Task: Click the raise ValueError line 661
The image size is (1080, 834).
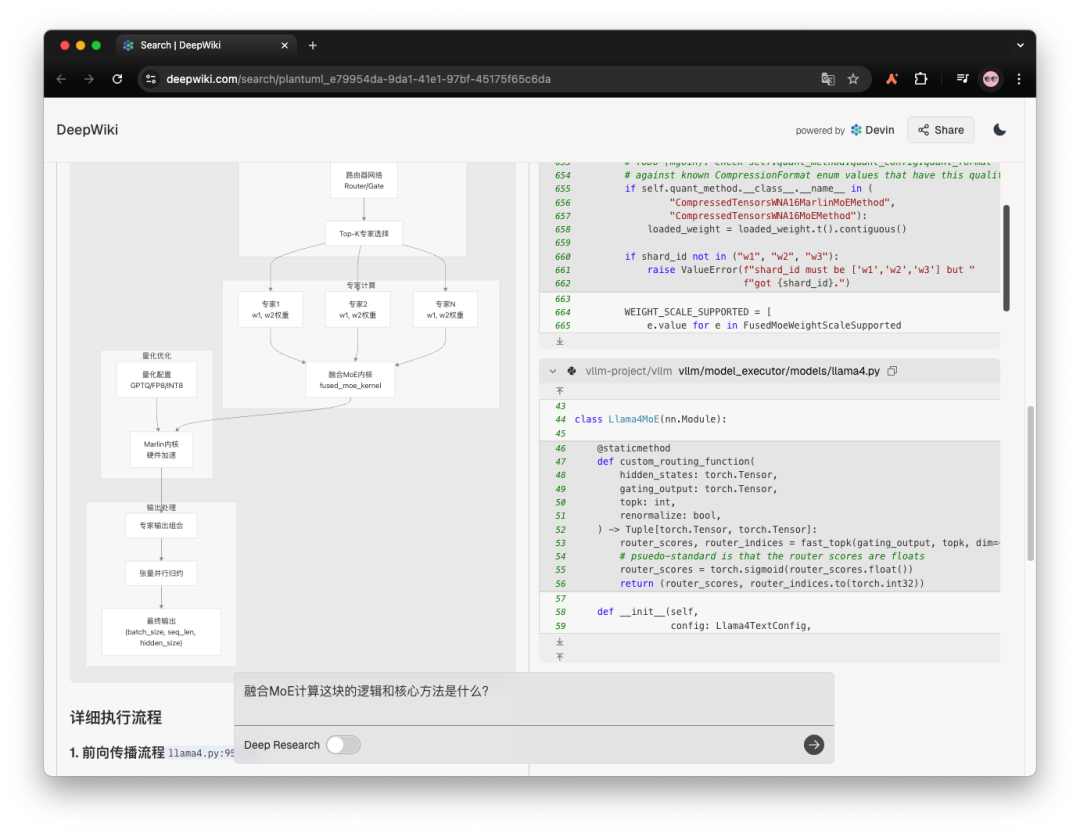Action: [811, 270]
